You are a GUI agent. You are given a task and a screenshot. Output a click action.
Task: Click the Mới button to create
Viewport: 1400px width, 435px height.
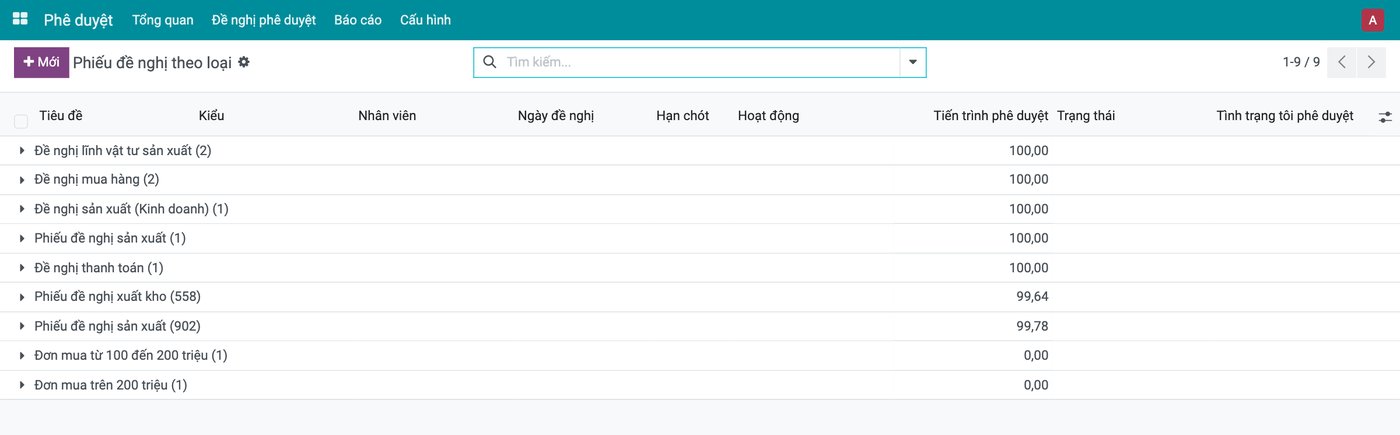point(41,62)
